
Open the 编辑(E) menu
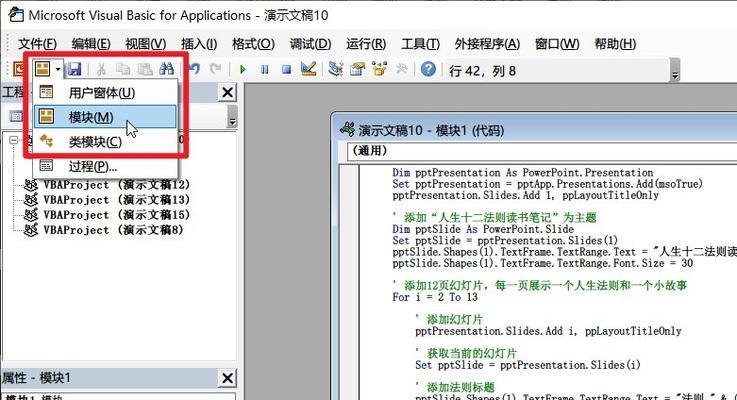(x=91, y=44)
